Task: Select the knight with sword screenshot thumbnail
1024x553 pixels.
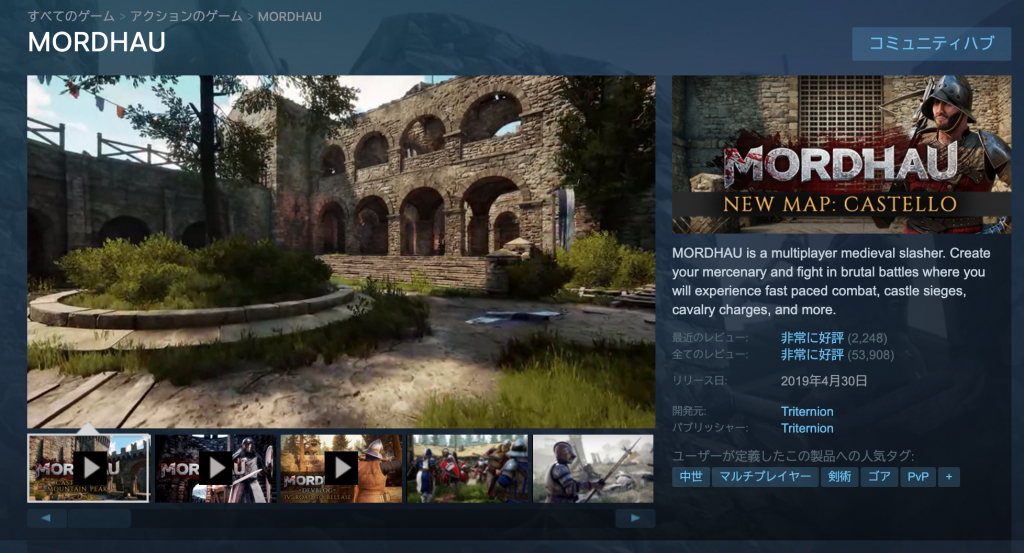Action: tap(593, 468)
